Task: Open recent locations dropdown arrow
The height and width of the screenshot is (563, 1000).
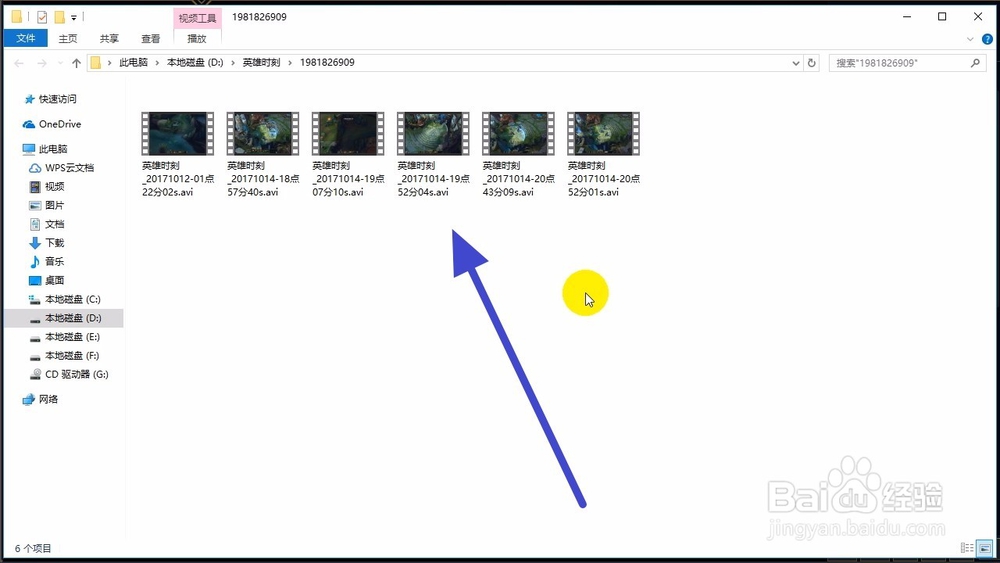Action: tap(61, 63)
